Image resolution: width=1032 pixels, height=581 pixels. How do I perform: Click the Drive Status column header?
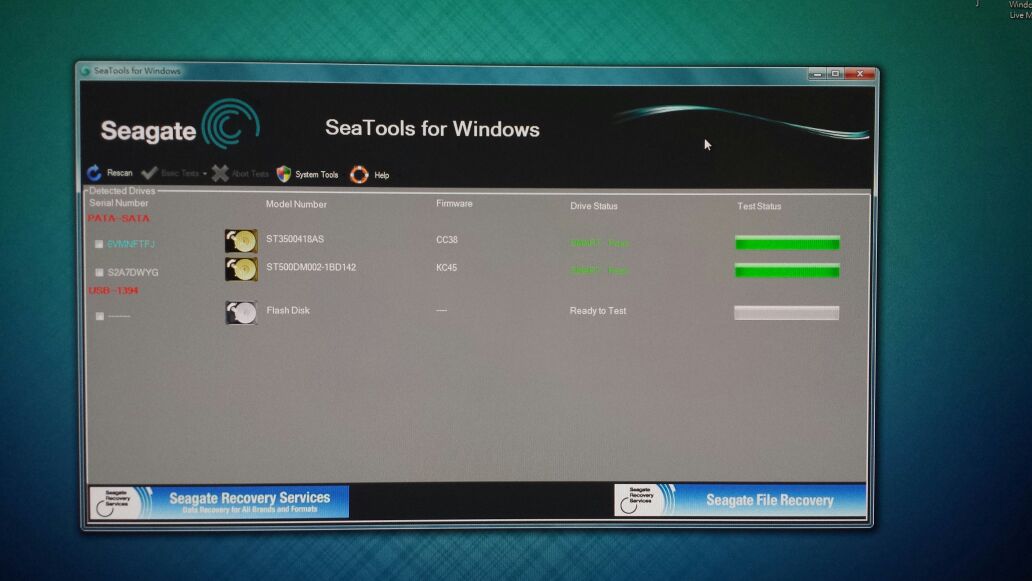594,206
